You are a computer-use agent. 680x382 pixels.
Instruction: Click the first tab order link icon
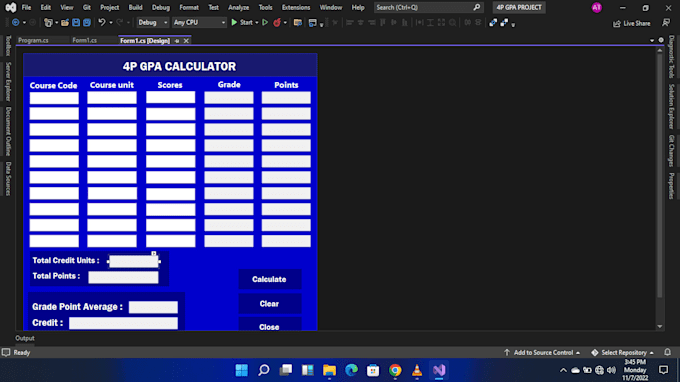(x=493, y=23)
